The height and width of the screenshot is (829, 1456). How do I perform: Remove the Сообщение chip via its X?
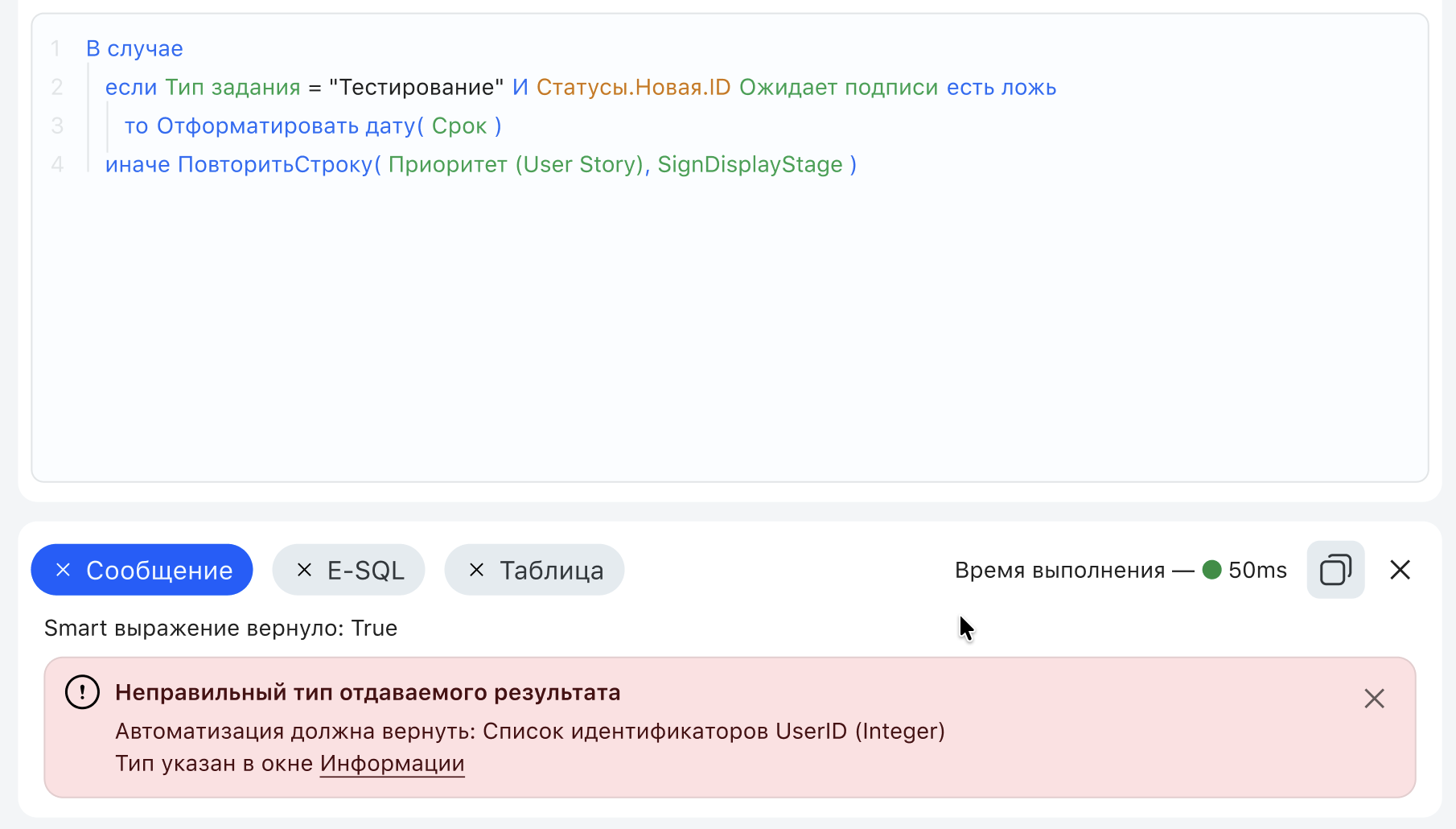(63, 570)
